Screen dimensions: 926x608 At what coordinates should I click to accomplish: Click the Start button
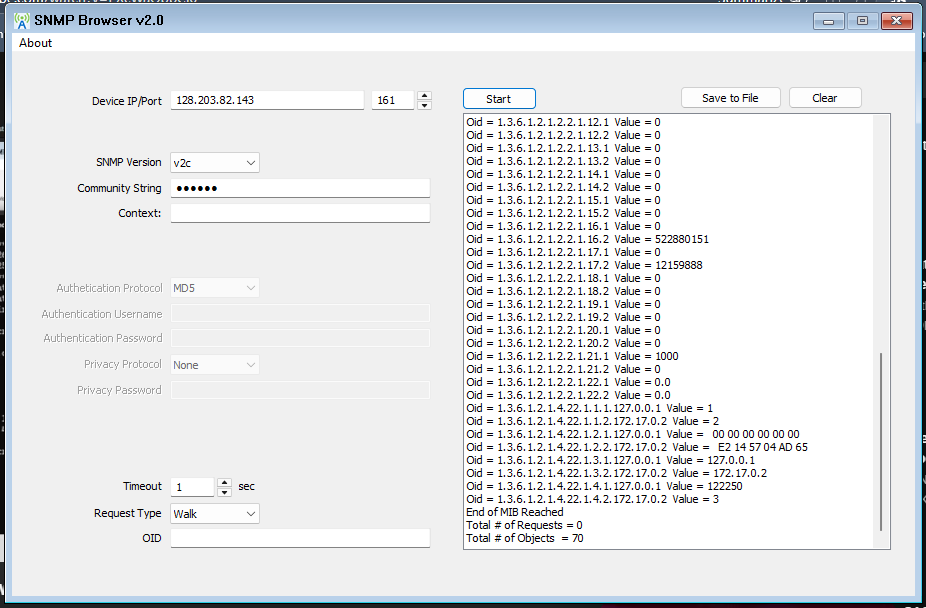498,98
